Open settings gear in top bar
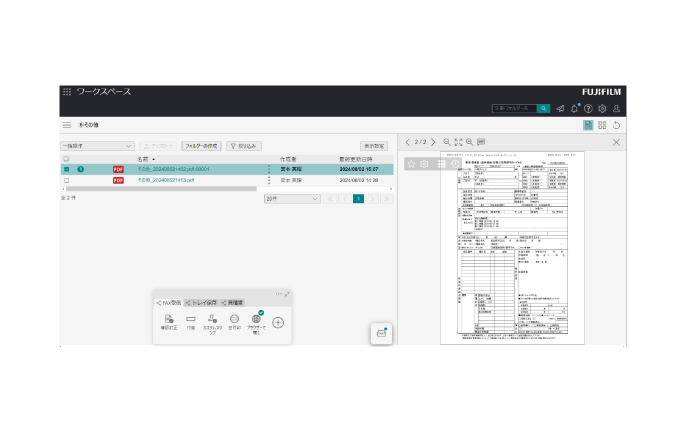Image resolution: width=686 pixels, height=431 pixels. 602,108
